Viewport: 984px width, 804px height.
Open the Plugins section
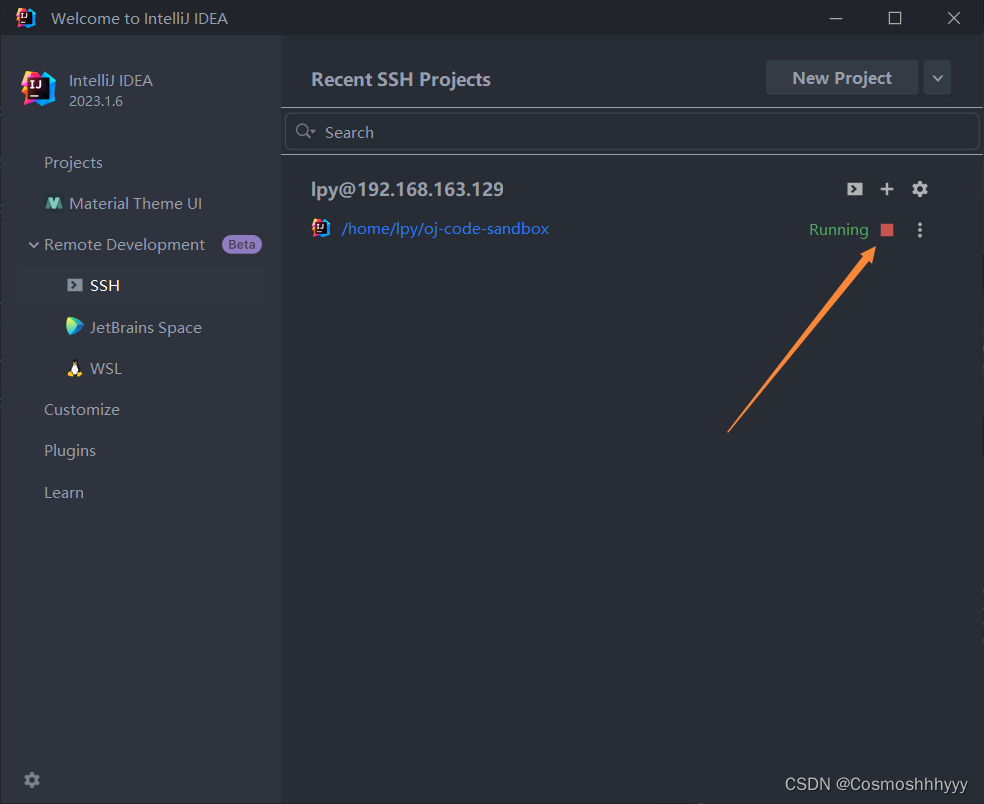click(x=70, y=451)
